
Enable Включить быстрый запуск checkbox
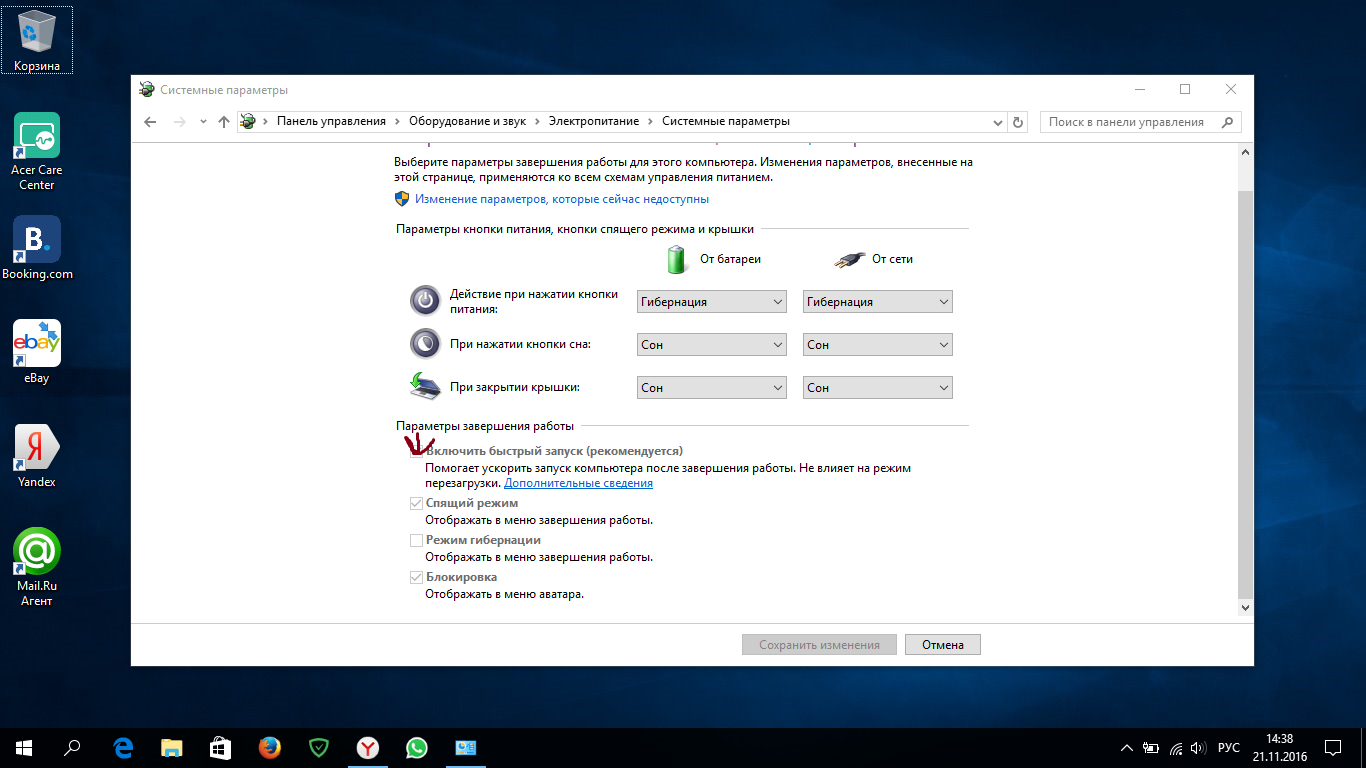416,452
